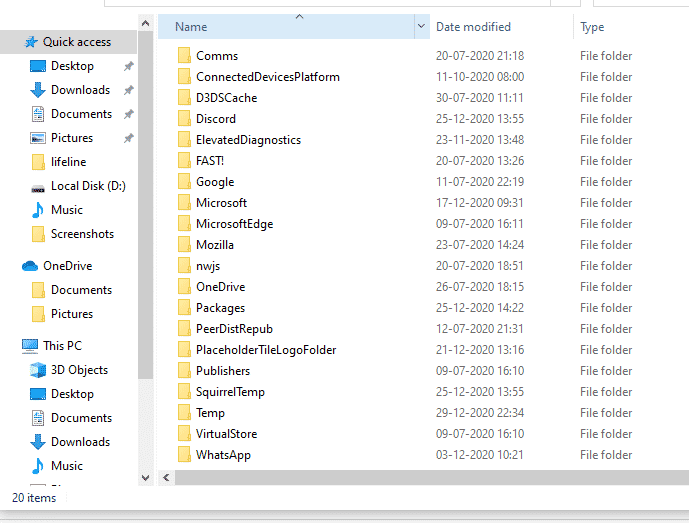Image resolution: width=689 pixels, height=523 pixels.
Task: Click the Quick access star icon
Action: [31, 42]
